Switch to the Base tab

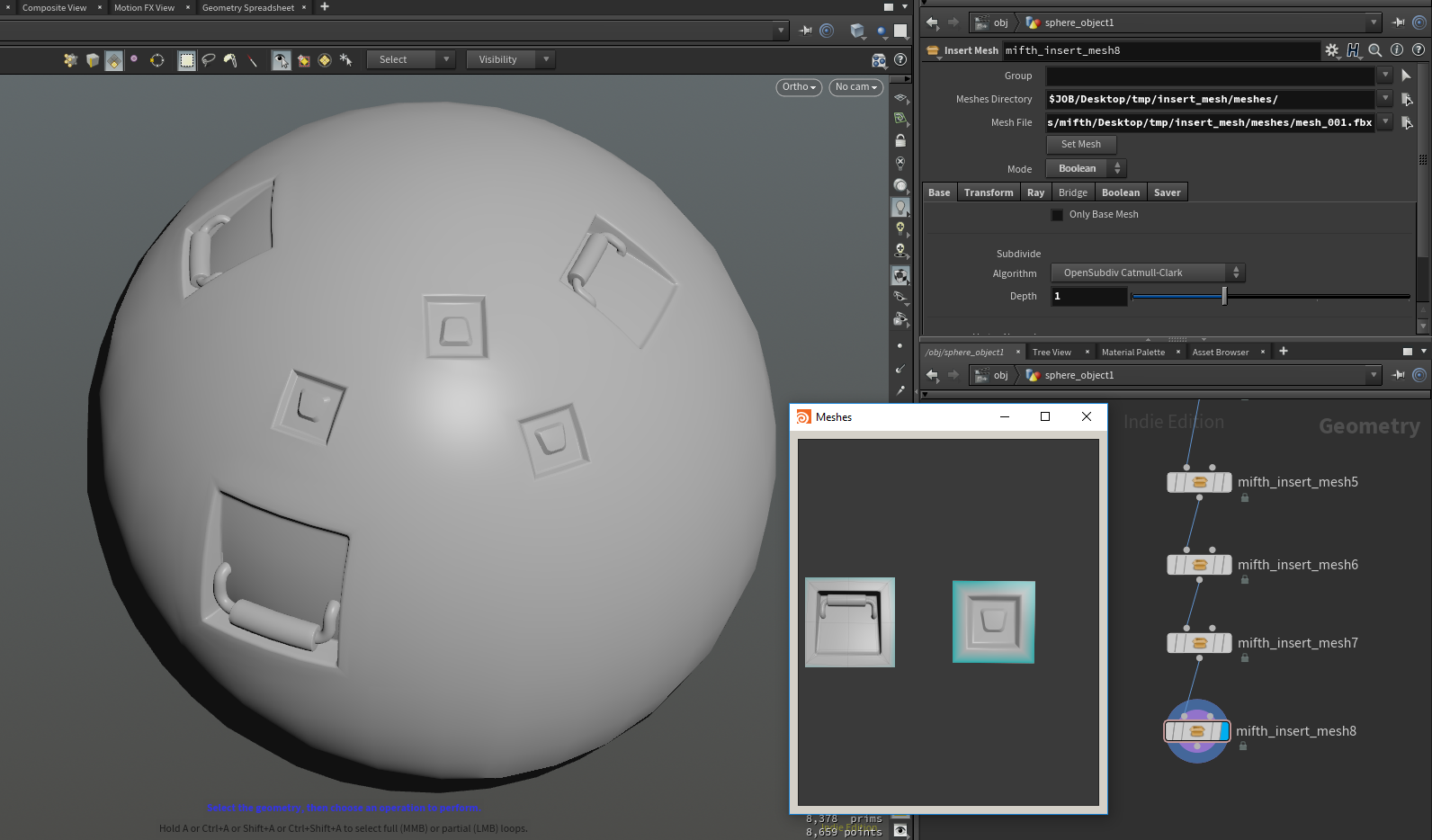(939, 192)
